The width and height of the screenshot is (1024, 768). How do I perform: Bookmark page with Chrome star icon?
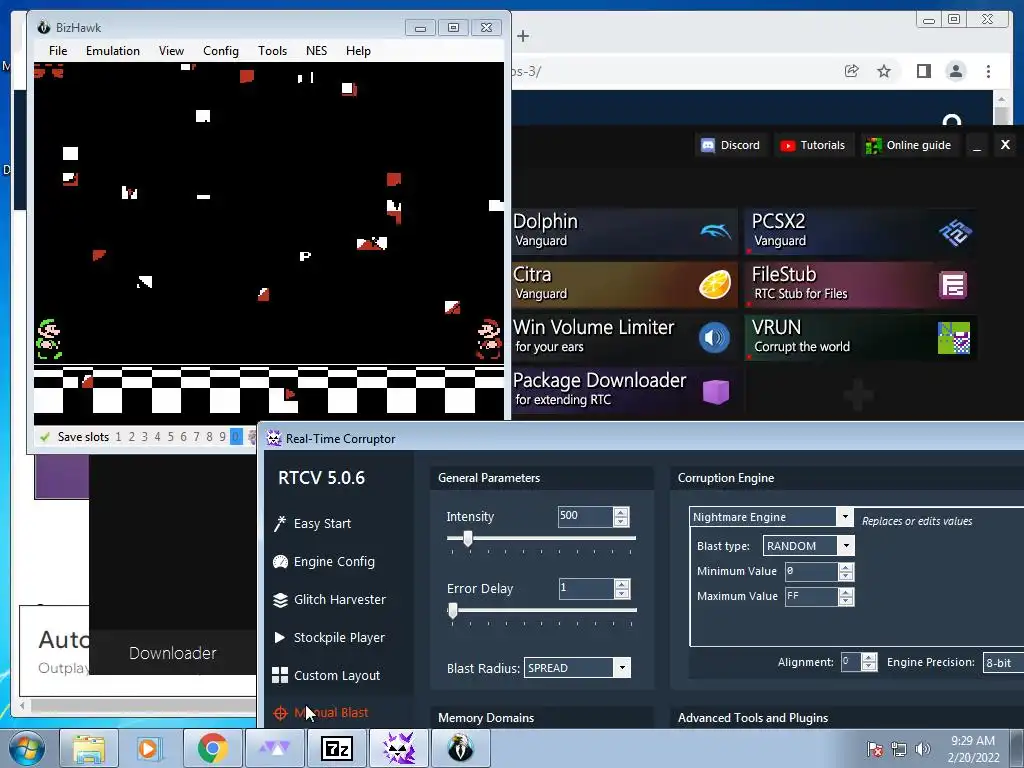pyautogui.click(x=884, y=71)
